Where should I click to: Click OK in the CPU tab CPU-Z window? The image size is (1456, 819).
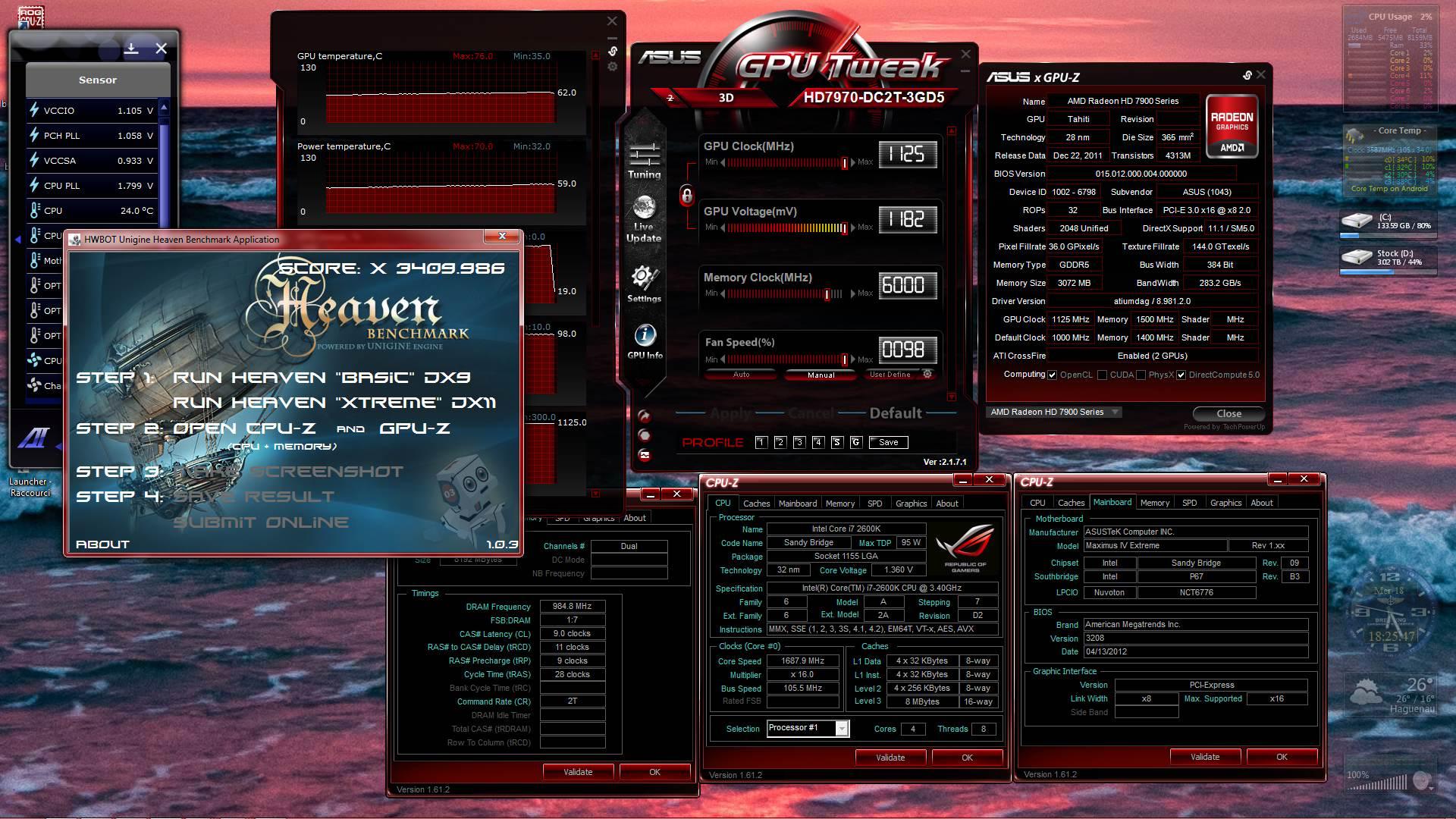click(x=967, y=758)
